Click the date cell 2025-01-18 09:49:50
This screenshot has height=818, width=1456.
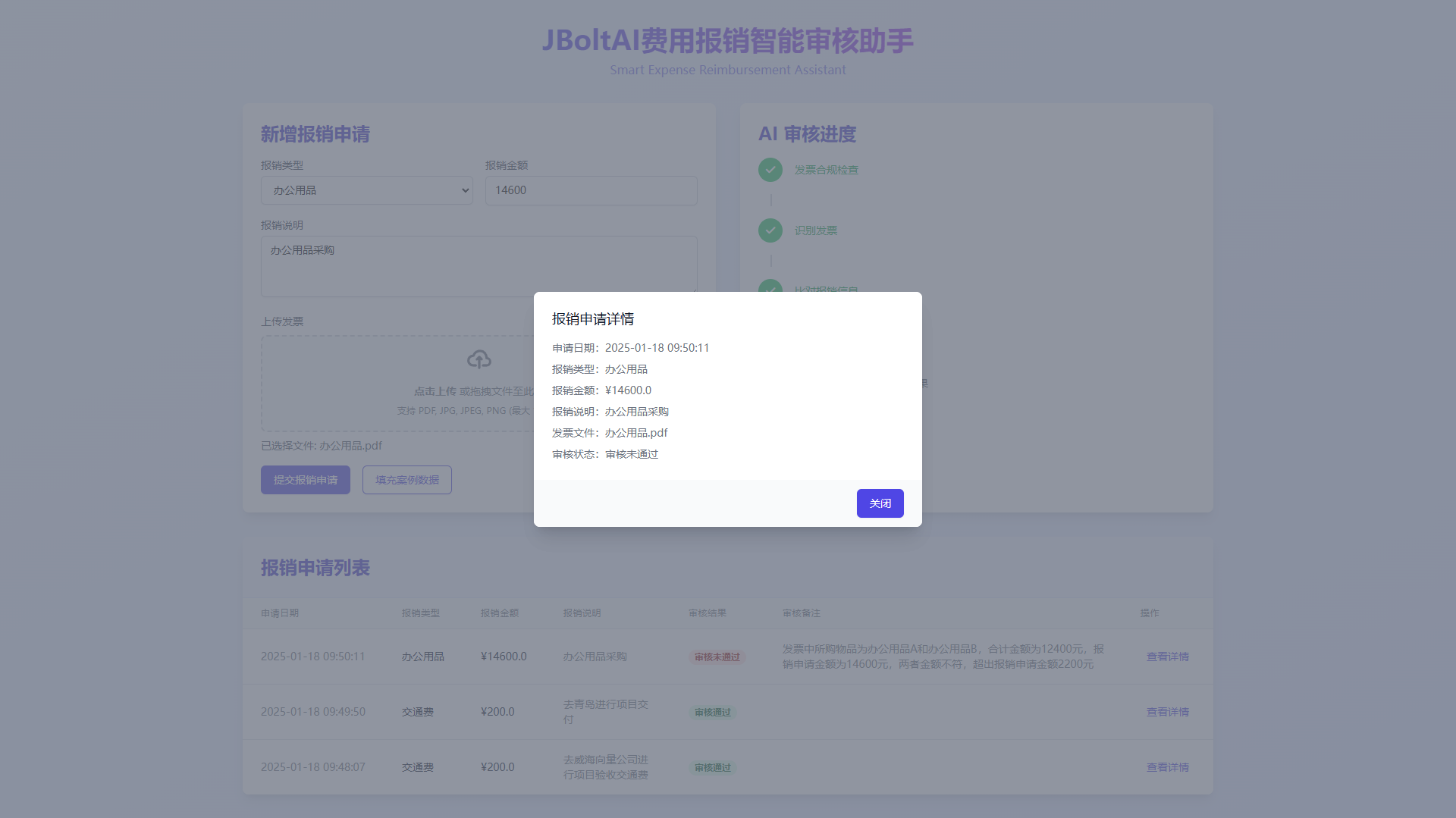[313, 712]
